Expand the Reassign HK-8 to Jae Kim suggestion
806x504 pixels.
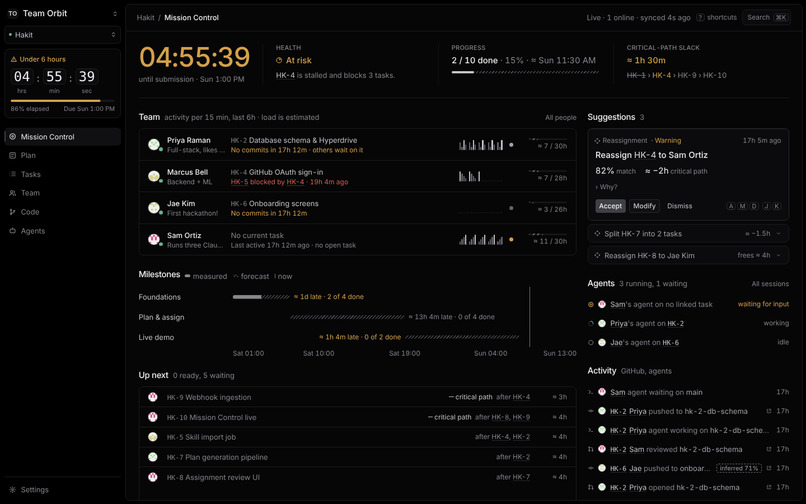pyautogui.click(x=688, y=255)
